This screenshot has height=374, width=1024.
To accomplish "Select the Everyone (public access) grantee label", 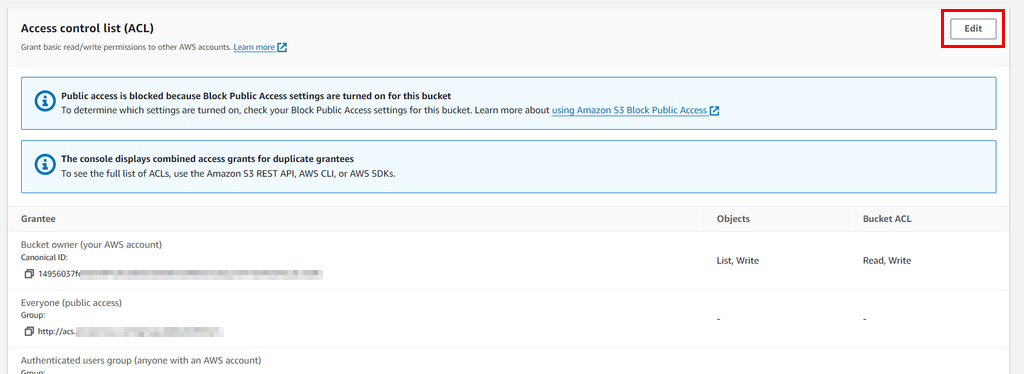I will click(x=72, y=302).
